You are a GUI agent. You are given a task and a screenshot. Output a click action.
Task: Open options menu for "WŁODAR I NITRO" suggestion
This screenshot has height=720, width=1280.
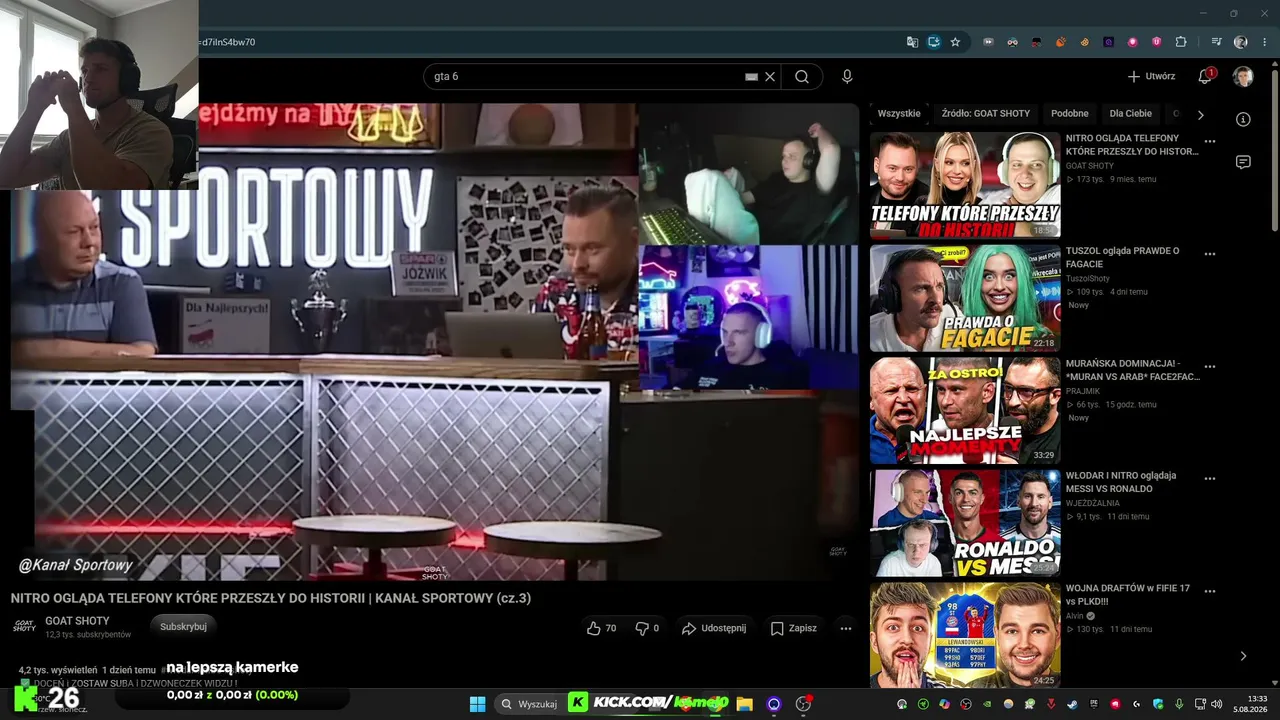[x=1210, y=479]
